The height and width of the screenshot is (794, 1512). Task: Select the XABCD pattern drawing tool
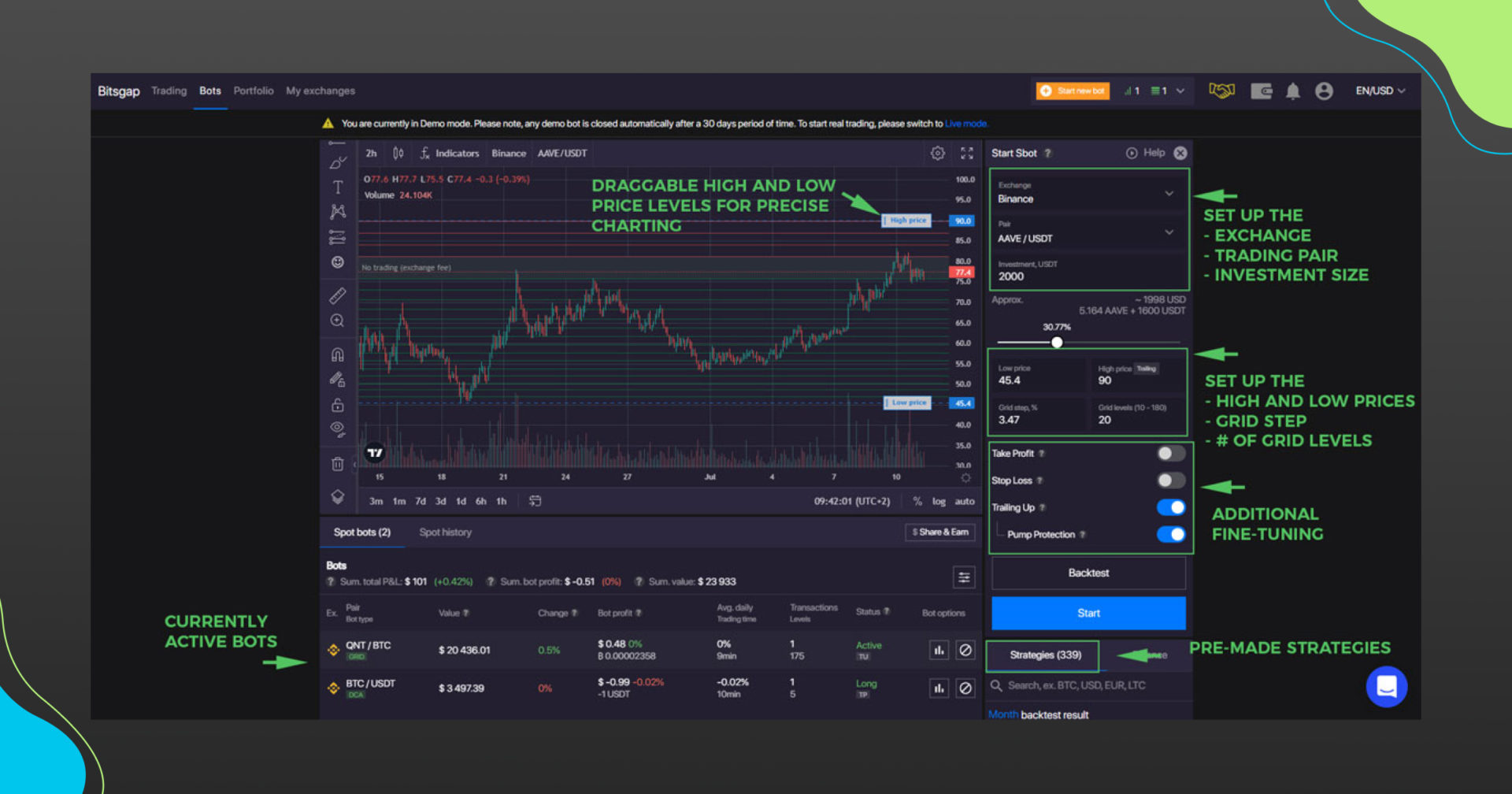click(338, 211)
